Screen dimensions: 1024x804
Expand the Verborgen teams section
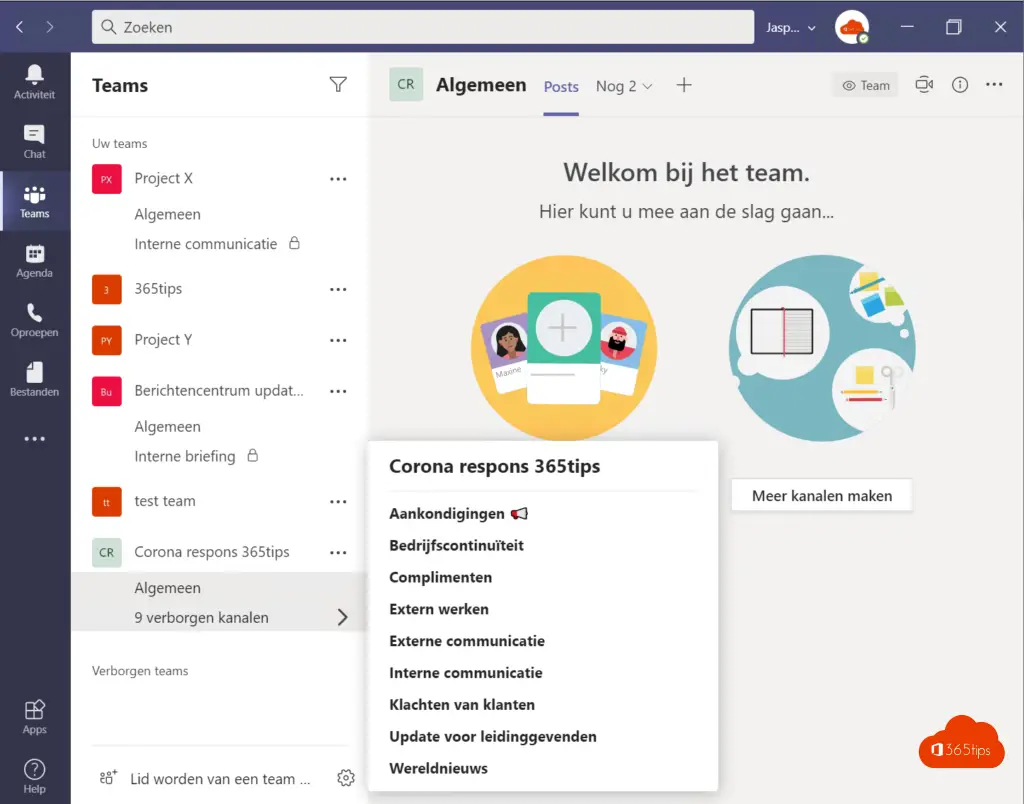point(140,671)
